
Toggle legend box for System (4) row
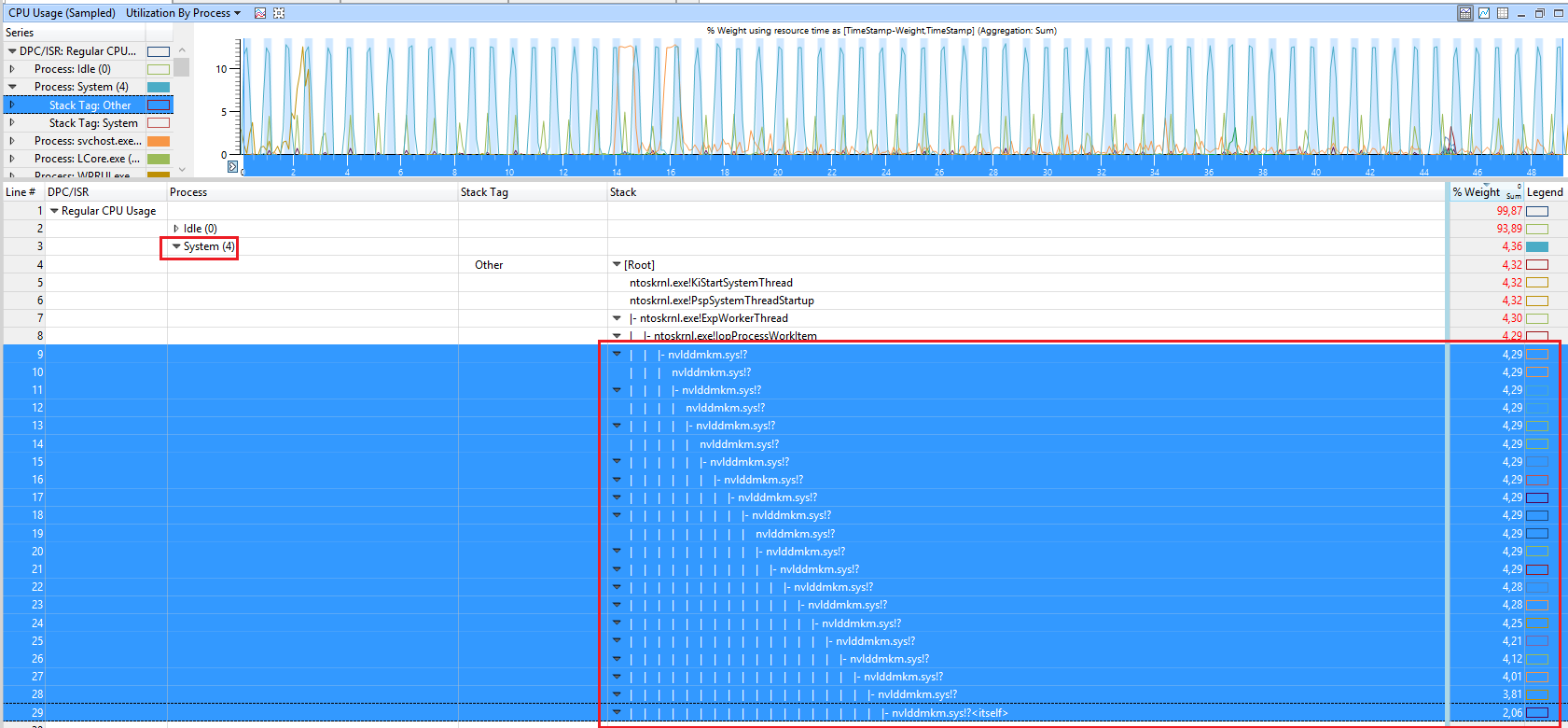[1537, 246]
